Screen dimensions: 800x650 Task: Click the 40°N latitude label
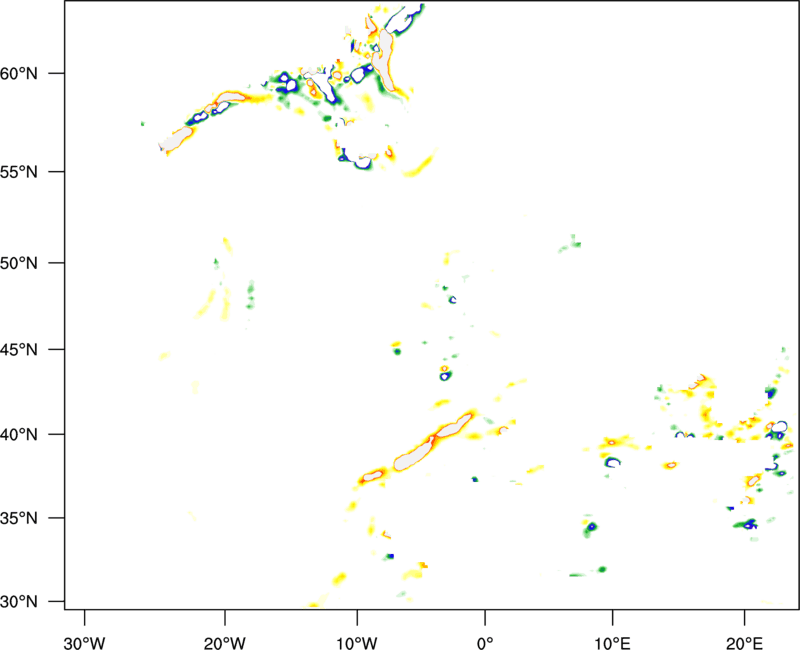tap(19, 435)
